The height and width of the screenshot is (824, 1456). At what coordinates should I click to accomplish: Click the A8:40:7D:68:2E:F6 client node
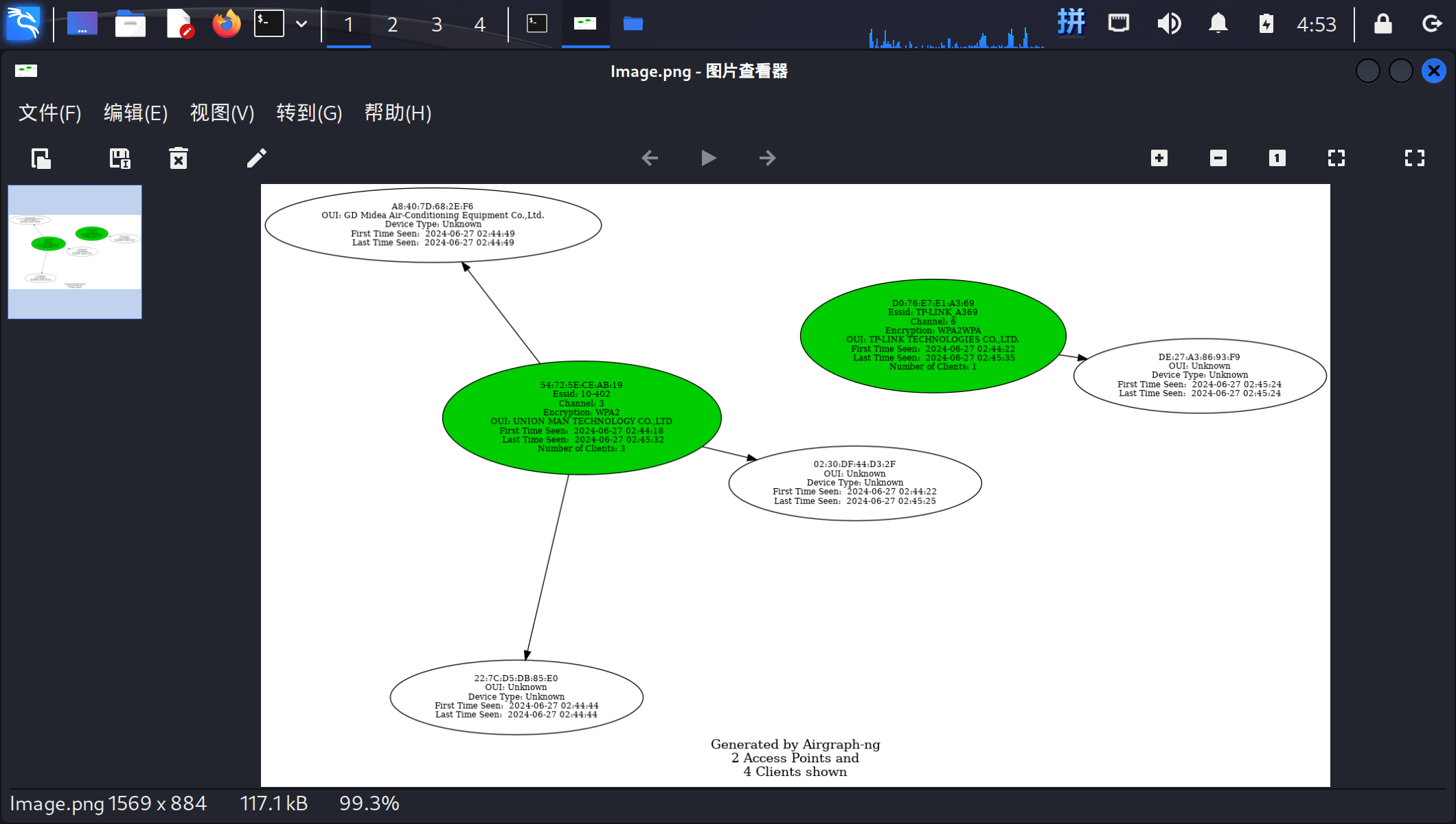pyautogui.click(x=433, y=225)
